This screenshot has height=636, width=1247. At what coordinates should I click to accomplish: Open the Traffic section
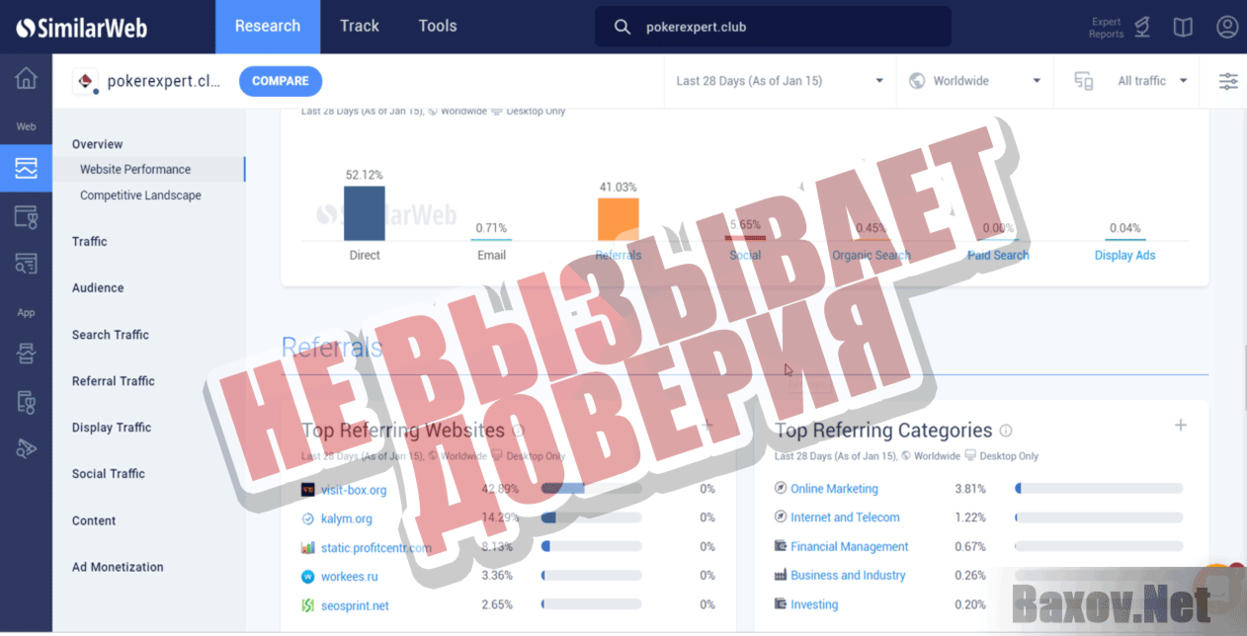tap(89, 241)
